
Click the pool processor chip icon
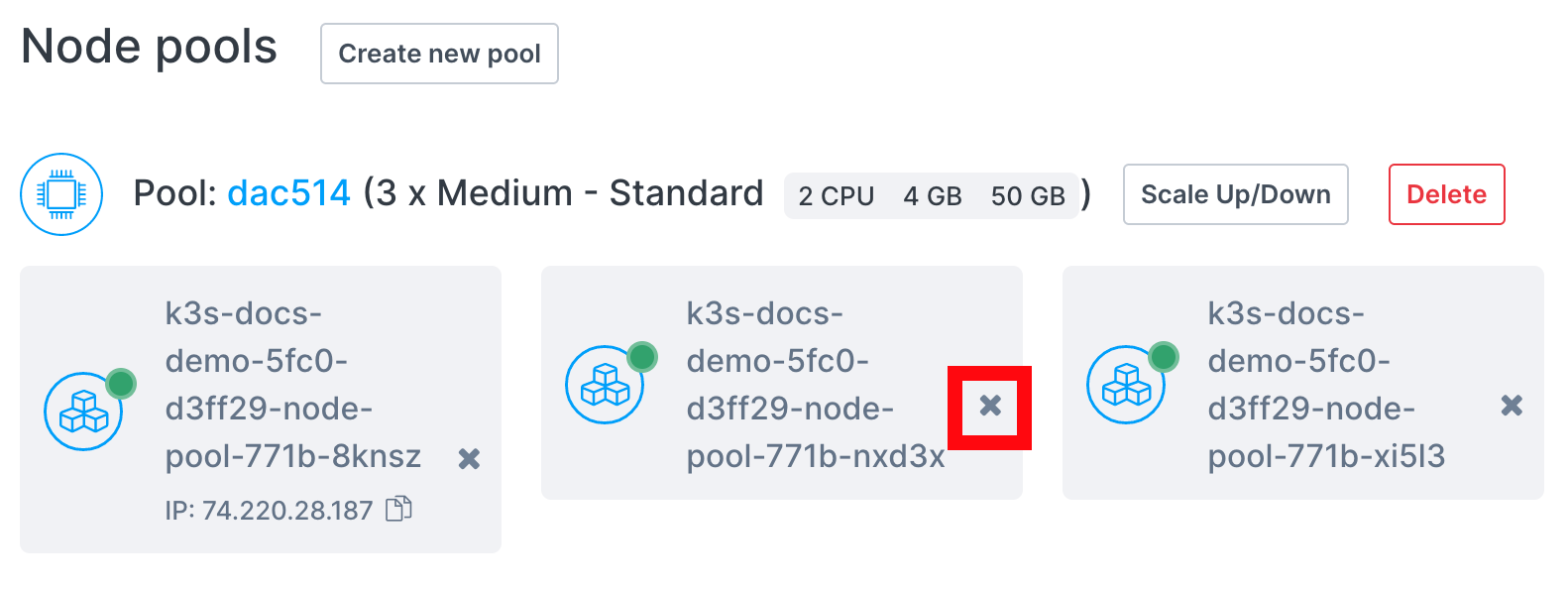tap(61, 194)
